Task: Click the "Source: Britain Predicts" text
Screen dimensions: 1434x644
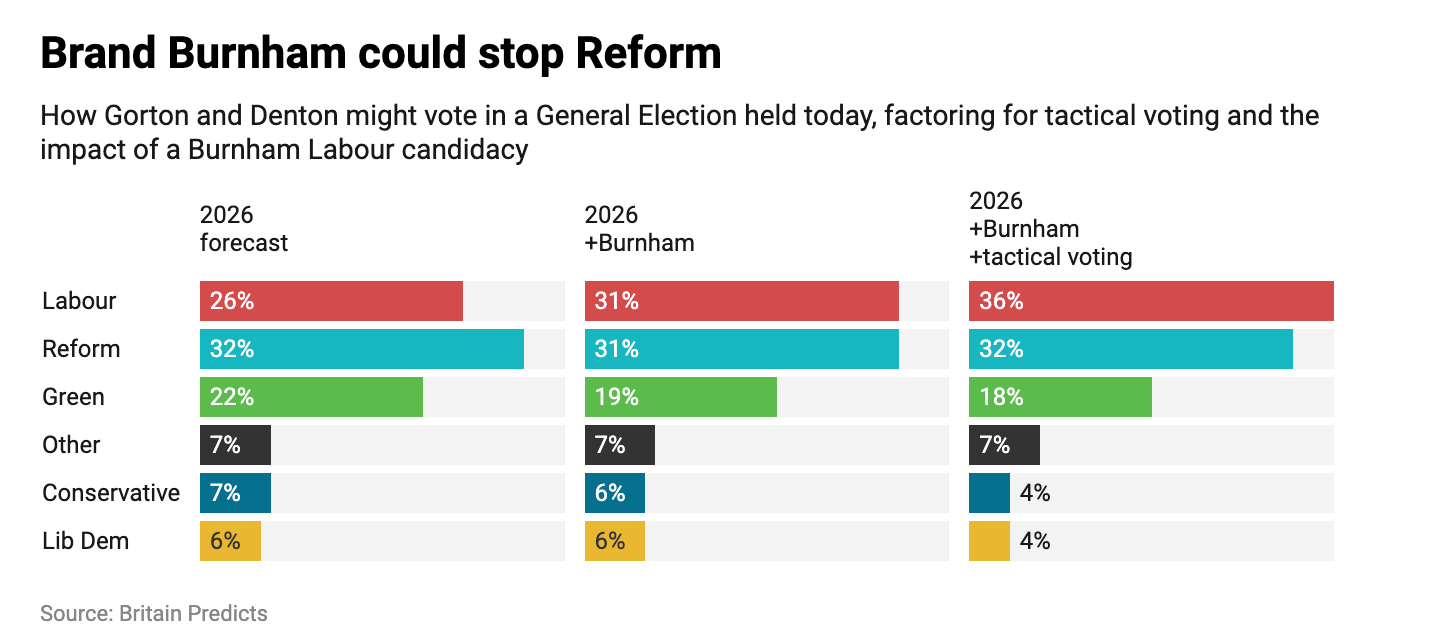Action: pyautogui.click(x=154, y=613)
